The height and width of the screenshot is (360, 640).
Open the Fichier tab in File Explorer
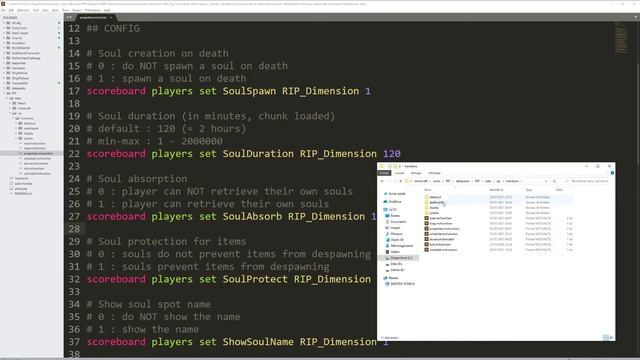(384, 173)
